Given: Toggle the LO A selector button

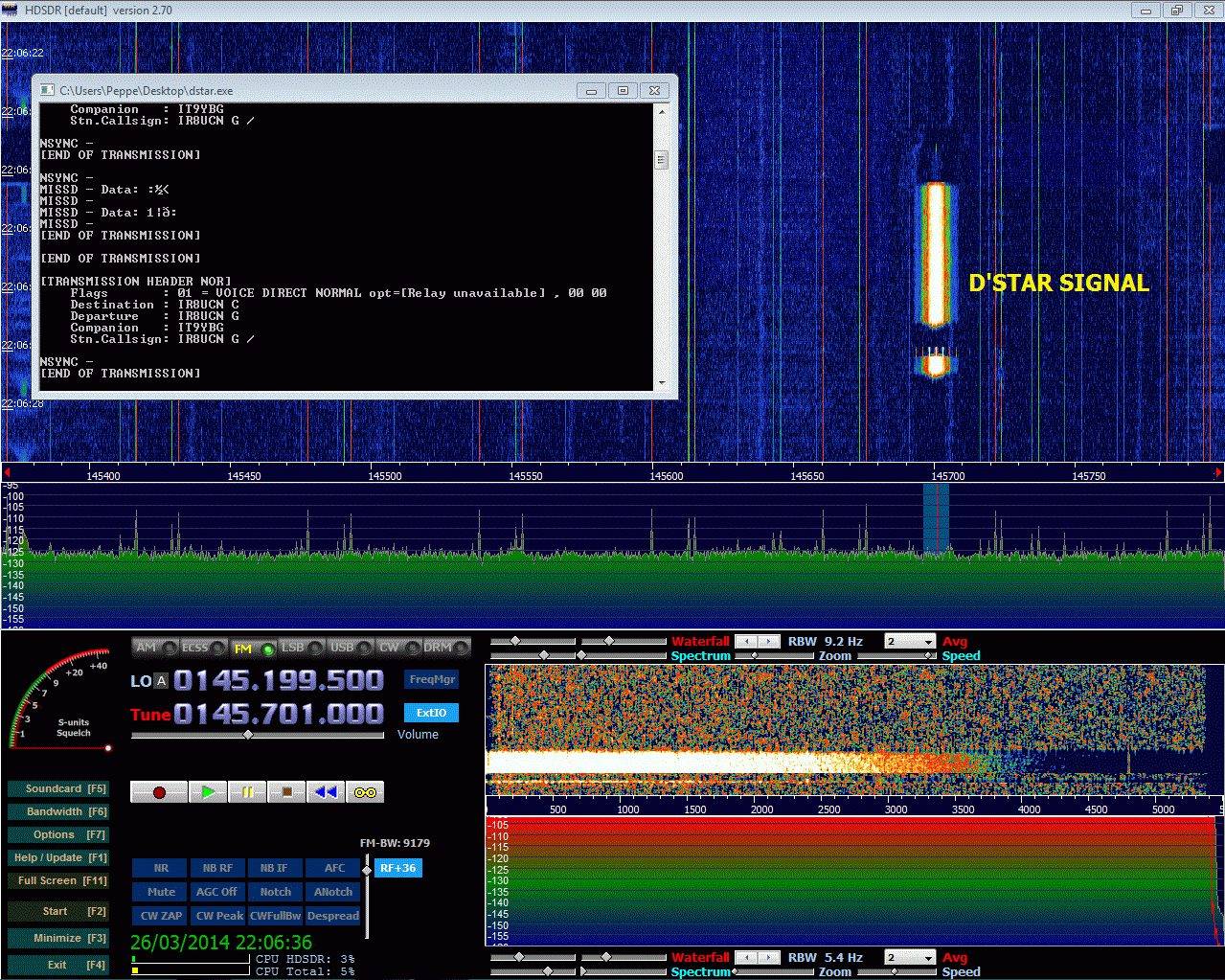Looking at the screenshot, I should pyautogui.click(x=161, y=681).
